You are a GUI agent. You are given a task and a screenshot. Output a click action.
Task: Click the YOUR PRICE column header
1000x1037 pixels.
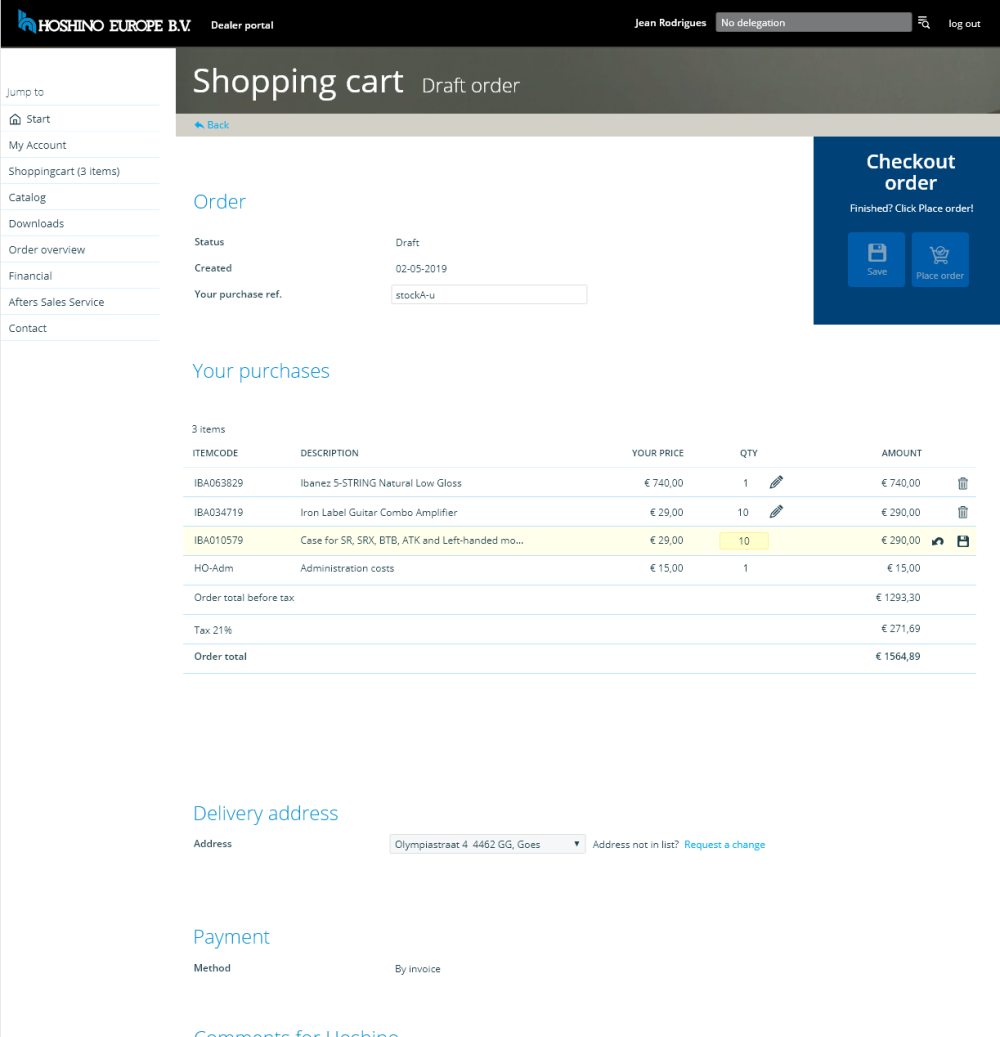click(x=657, y=453)
